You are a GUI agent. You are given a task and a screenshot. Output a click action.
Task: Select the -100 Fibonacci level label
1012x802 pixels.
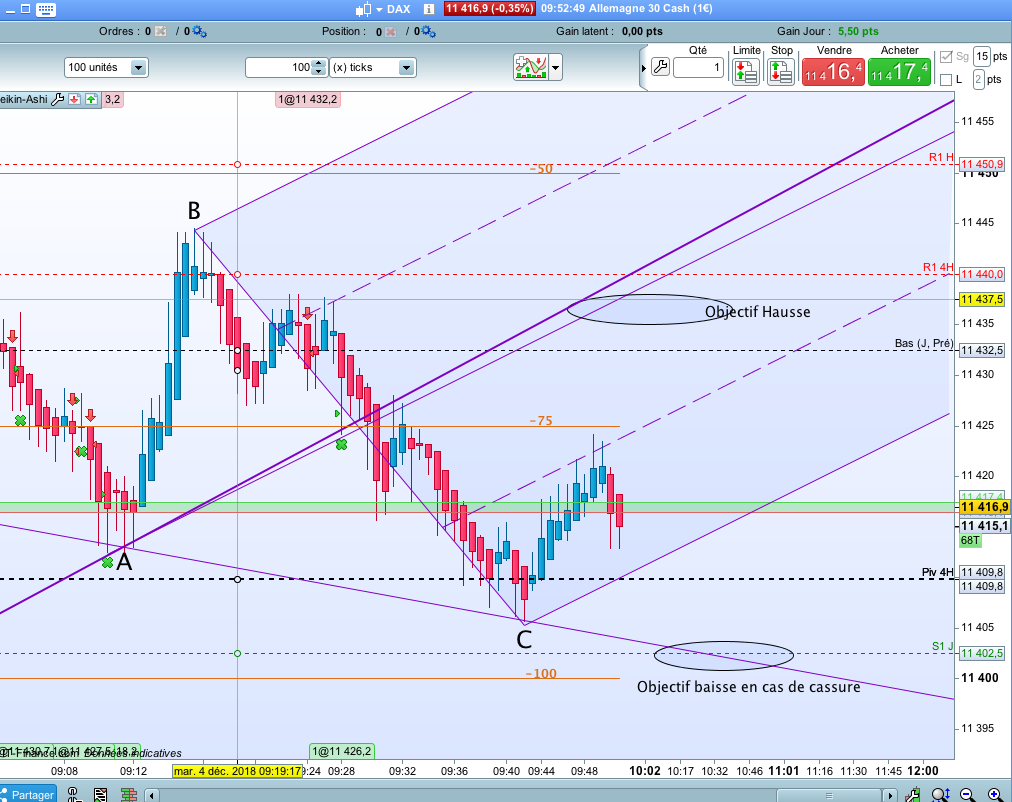pyautogui.click(x=541, y=674)
